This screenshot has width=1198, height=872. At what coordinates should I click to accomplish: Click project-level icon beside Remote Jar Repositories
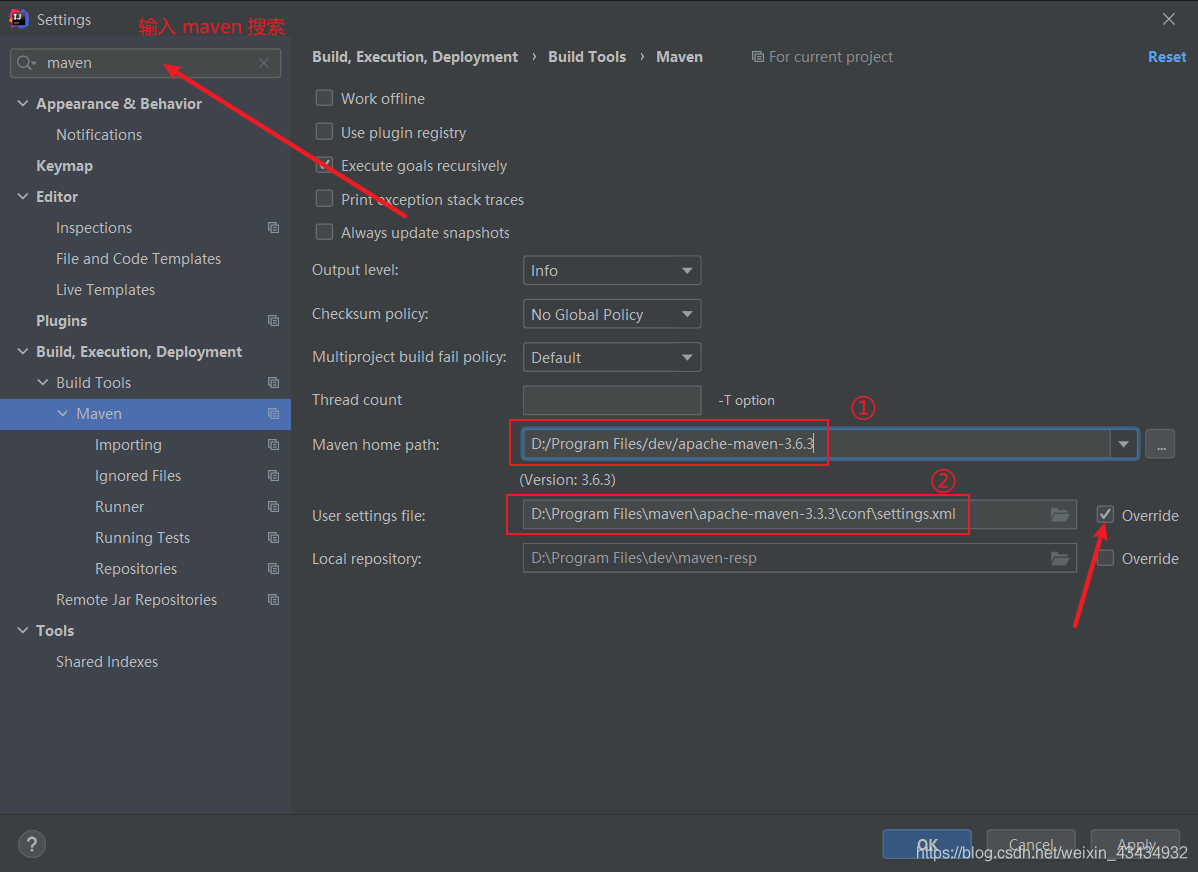click(274, 600)
